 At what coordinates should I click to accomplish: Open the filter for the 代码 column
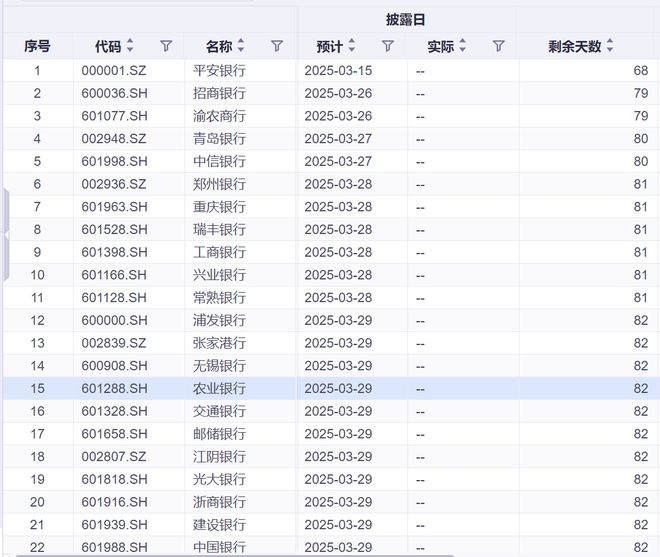(166, 46)
